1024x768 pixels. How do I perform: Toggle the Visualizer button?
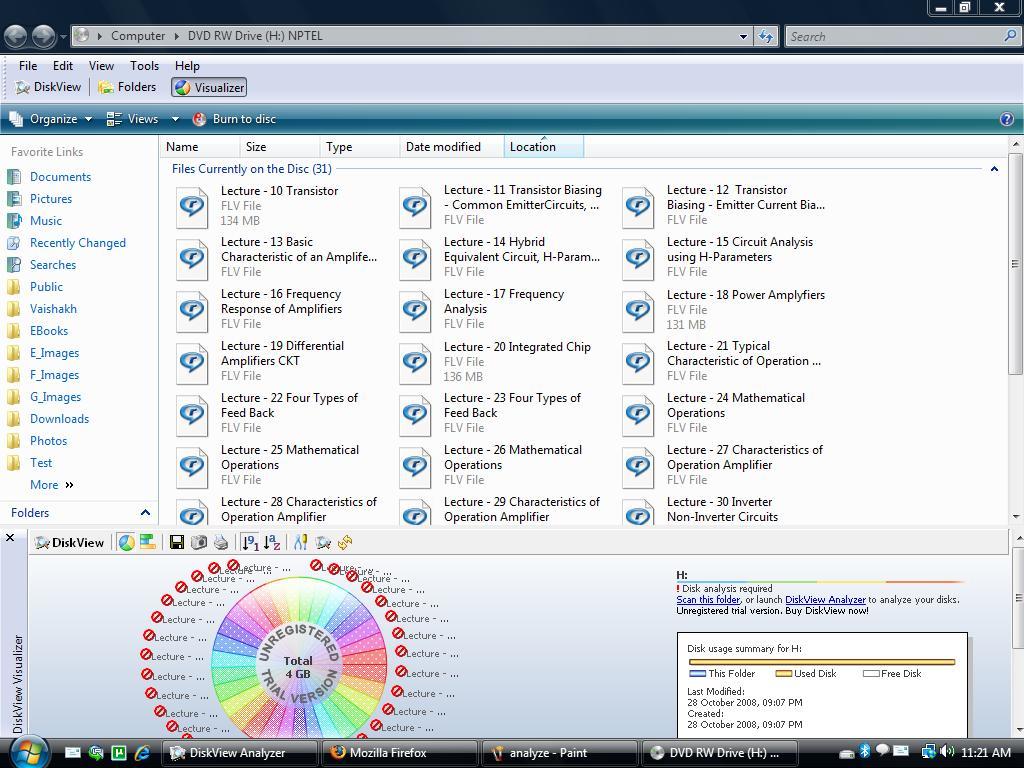tap(210, 88)
